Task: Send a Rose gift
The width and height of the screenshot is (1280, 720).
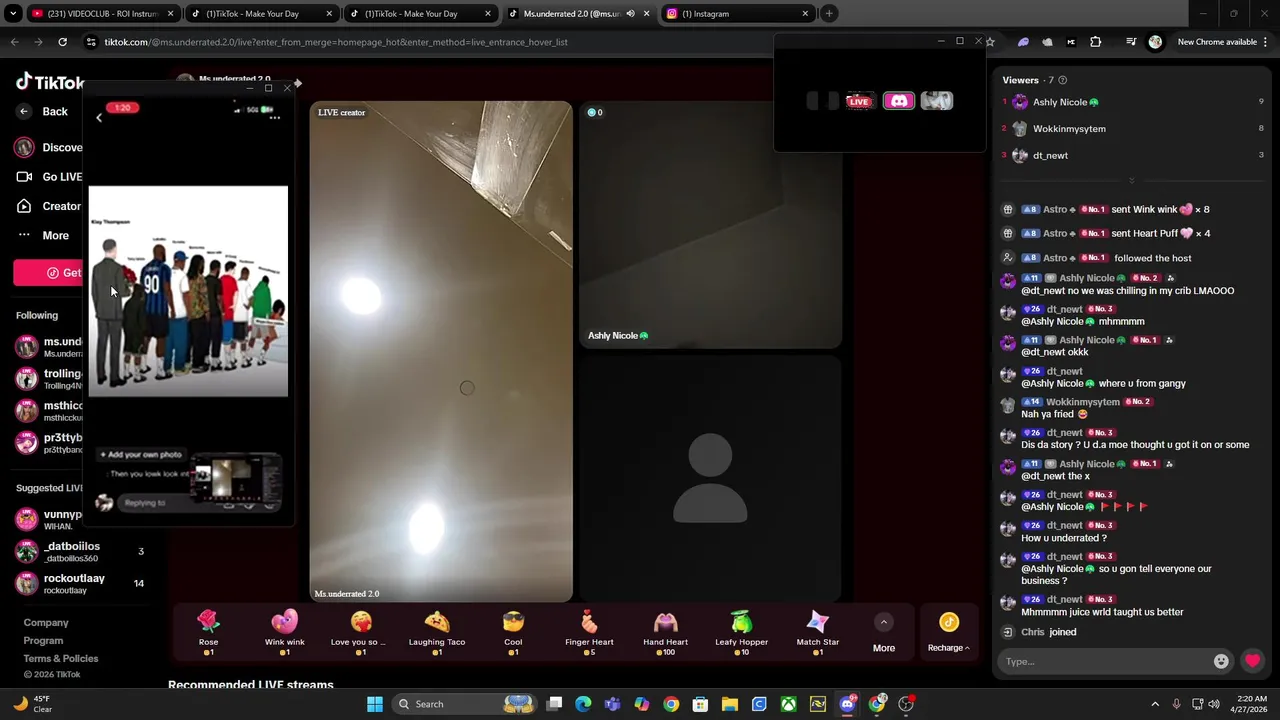Action: pos(208,632)
